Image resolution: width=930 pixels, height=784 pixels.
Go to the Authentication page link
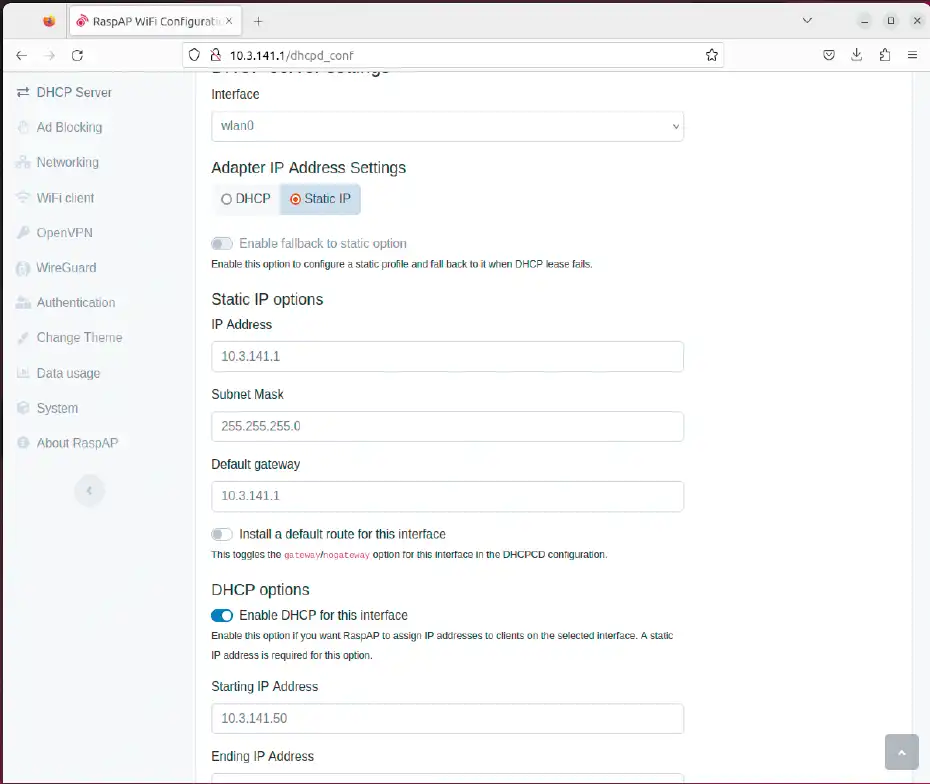[x=76, y=302]
